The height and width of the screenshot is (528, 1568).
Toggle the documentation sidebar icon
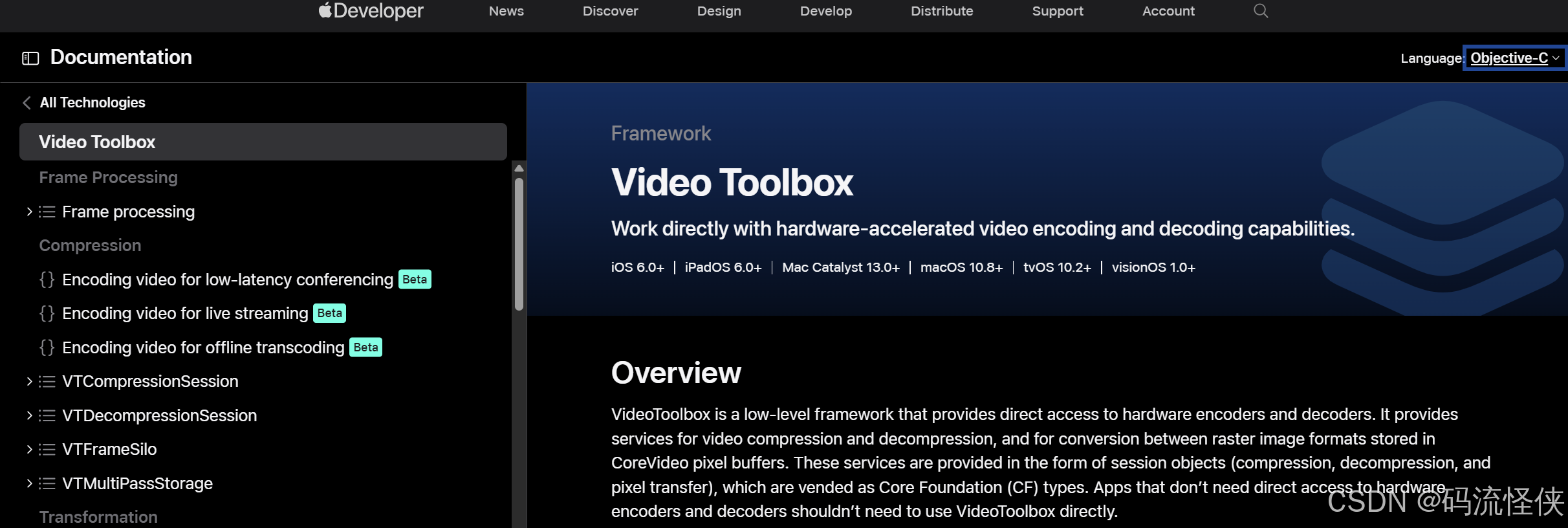[30, 58]
